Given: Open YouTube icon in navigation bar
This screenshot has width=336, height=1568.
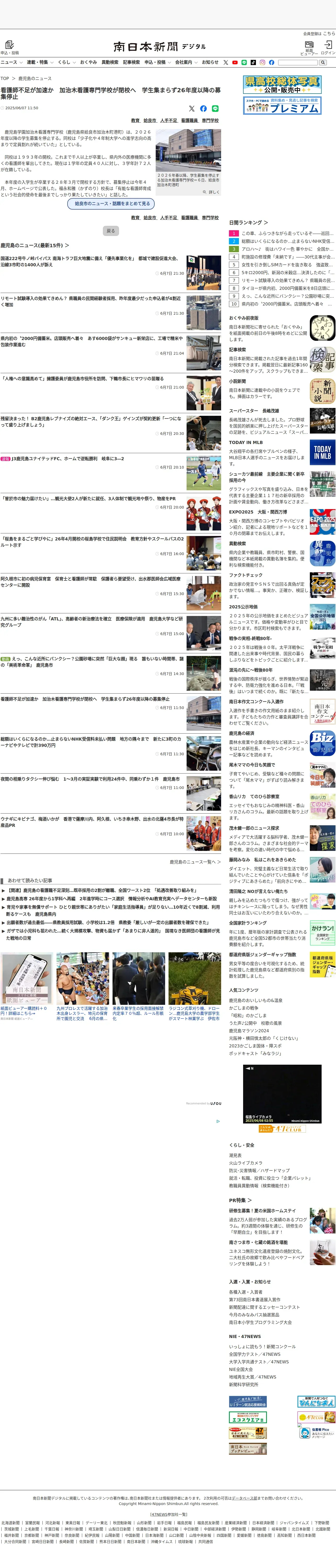Looking at the screenshot, I should (x=235, y=63).
